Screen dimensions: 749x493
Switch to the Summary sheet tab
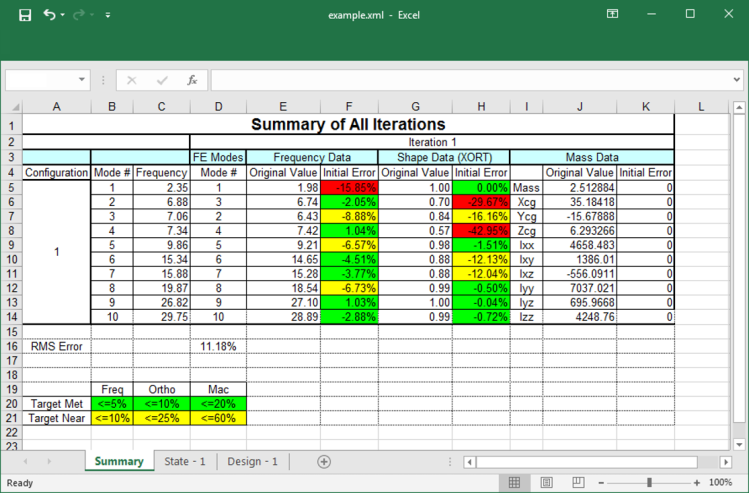119,461
